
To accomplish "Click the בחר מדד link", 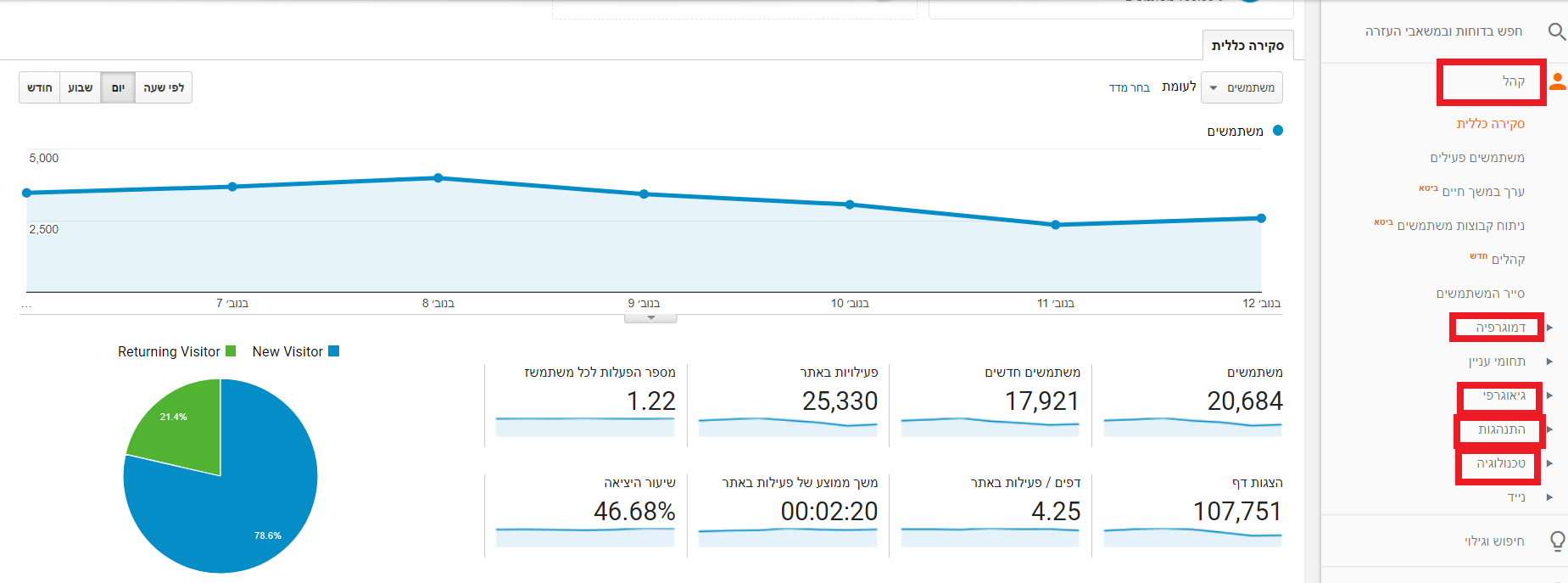I will click(x=1130, y=87).
